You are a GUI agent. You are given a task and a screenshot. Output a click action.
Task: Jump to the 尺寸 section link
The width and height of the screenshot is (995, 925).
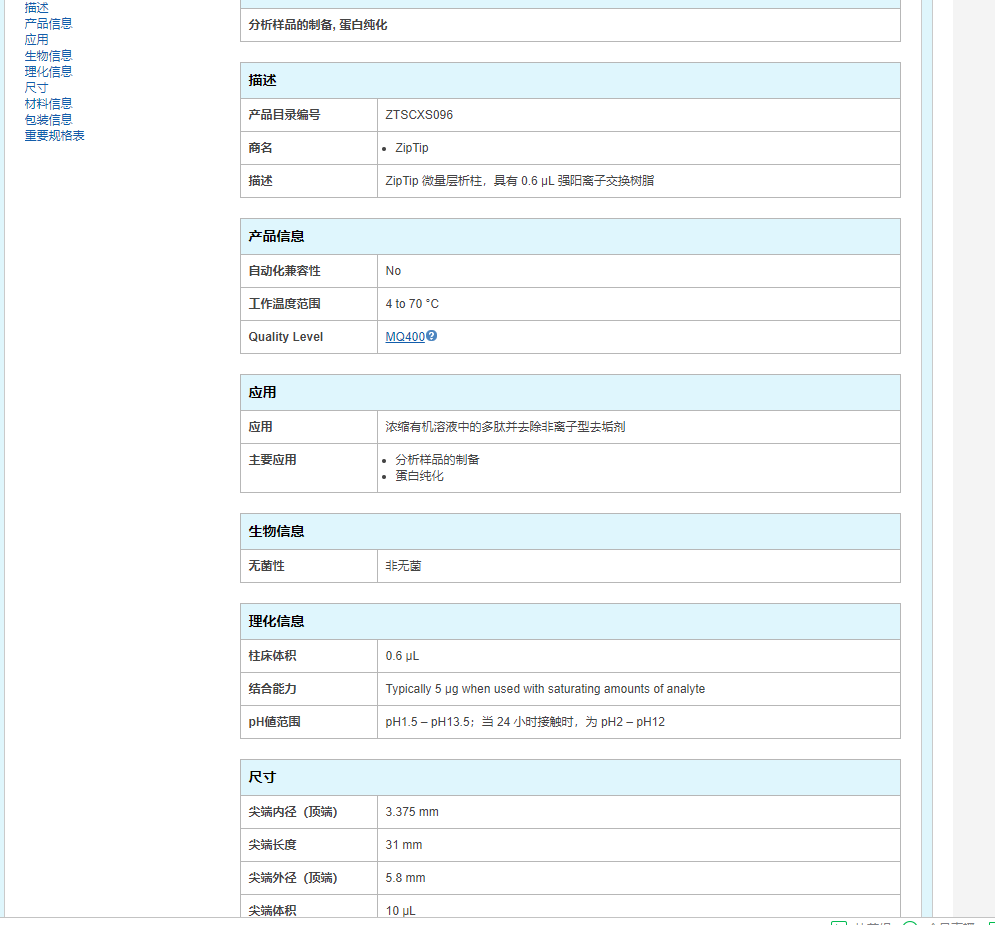(35, 87)
